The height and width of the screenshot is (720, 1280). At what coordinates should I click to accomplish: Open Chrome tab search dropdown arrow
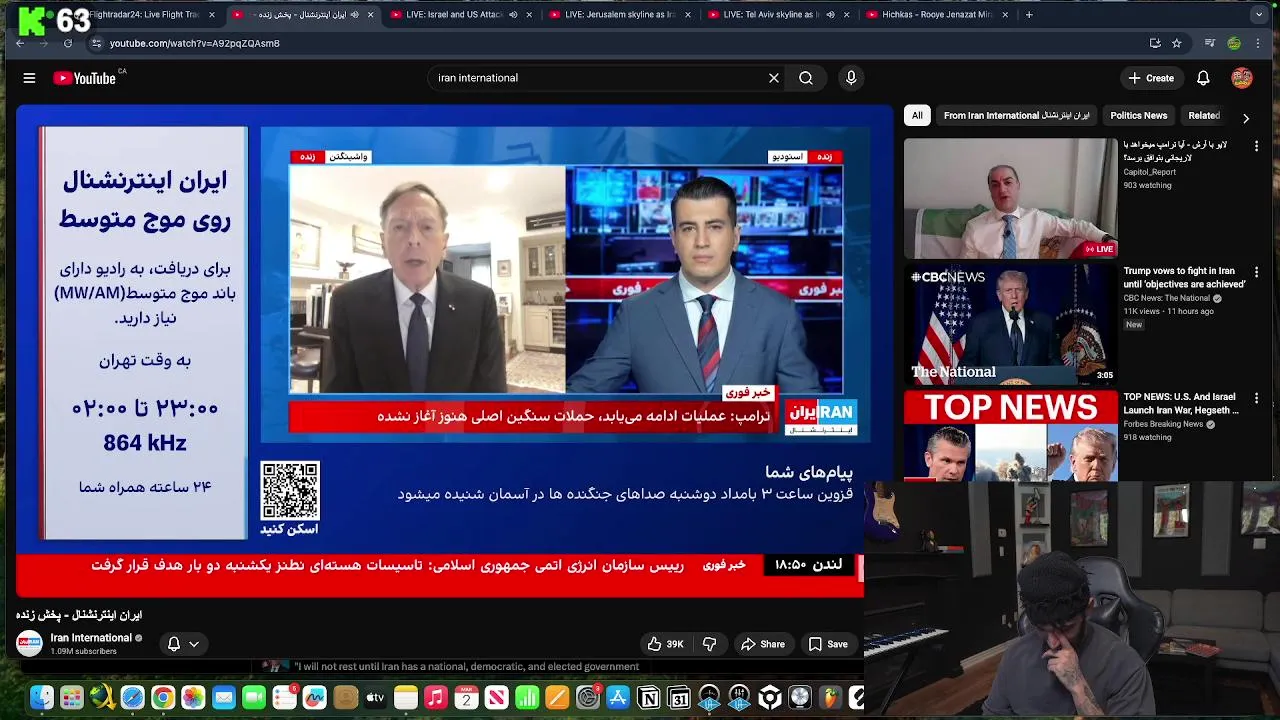point(1258,15)
